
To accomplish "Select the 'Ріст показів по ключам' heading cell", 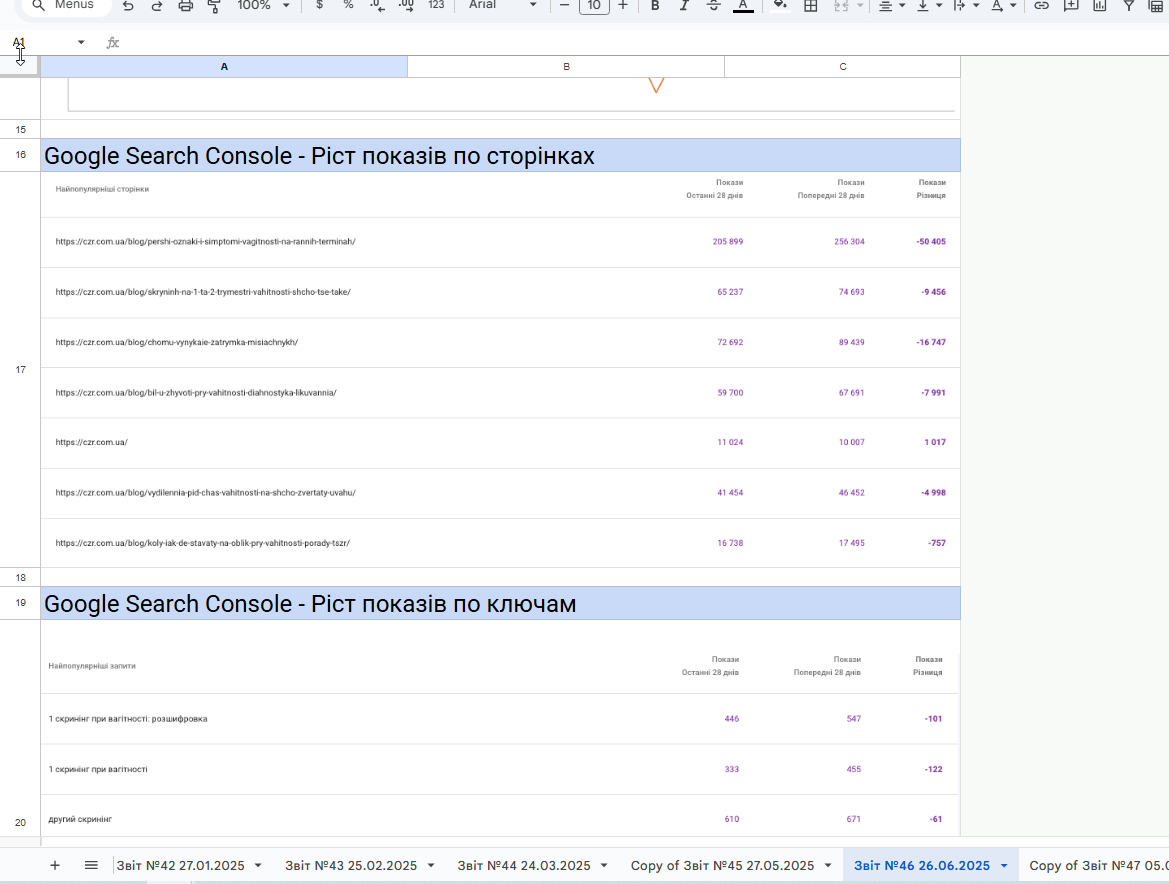I will pos(500,603).
